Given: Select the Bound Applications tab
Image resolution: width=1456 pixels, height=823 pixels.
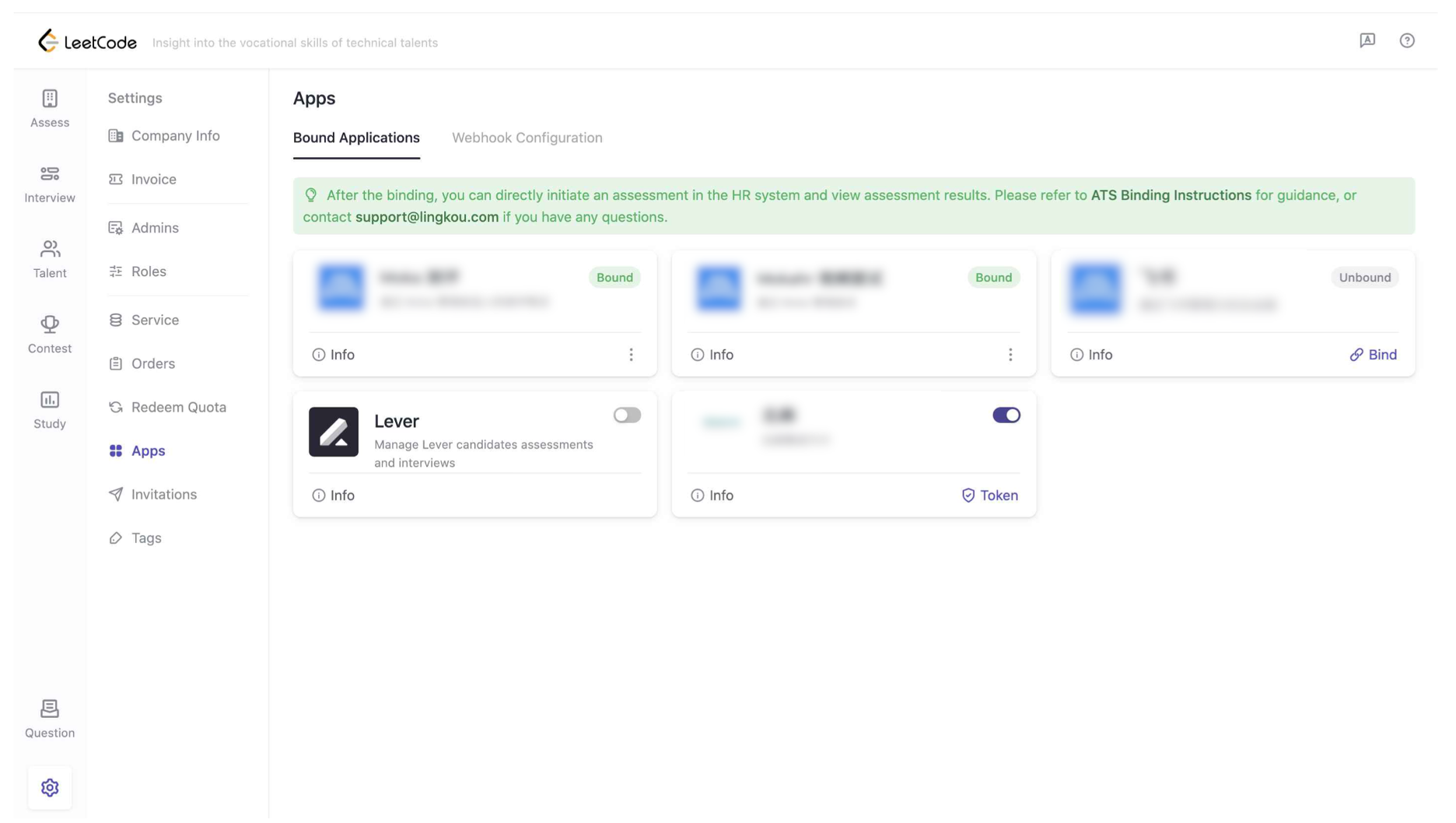Looking at the screenshot, I should tap(356, 138).
